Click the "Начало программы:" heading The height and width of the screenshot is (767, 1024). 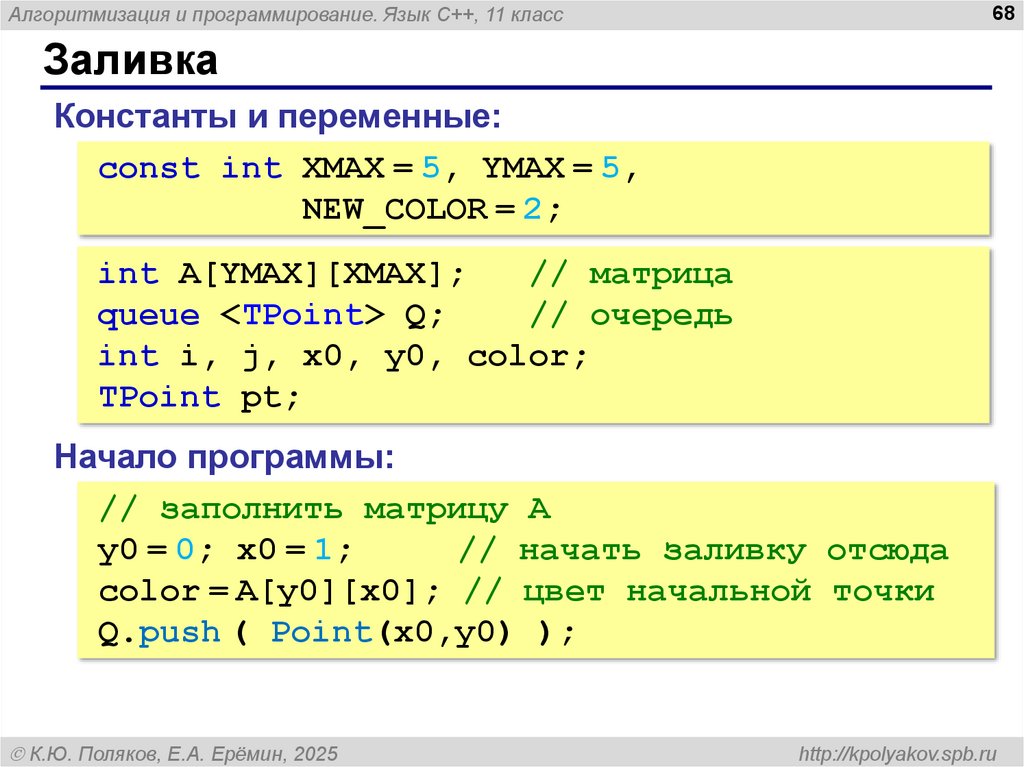pos(224,459)
